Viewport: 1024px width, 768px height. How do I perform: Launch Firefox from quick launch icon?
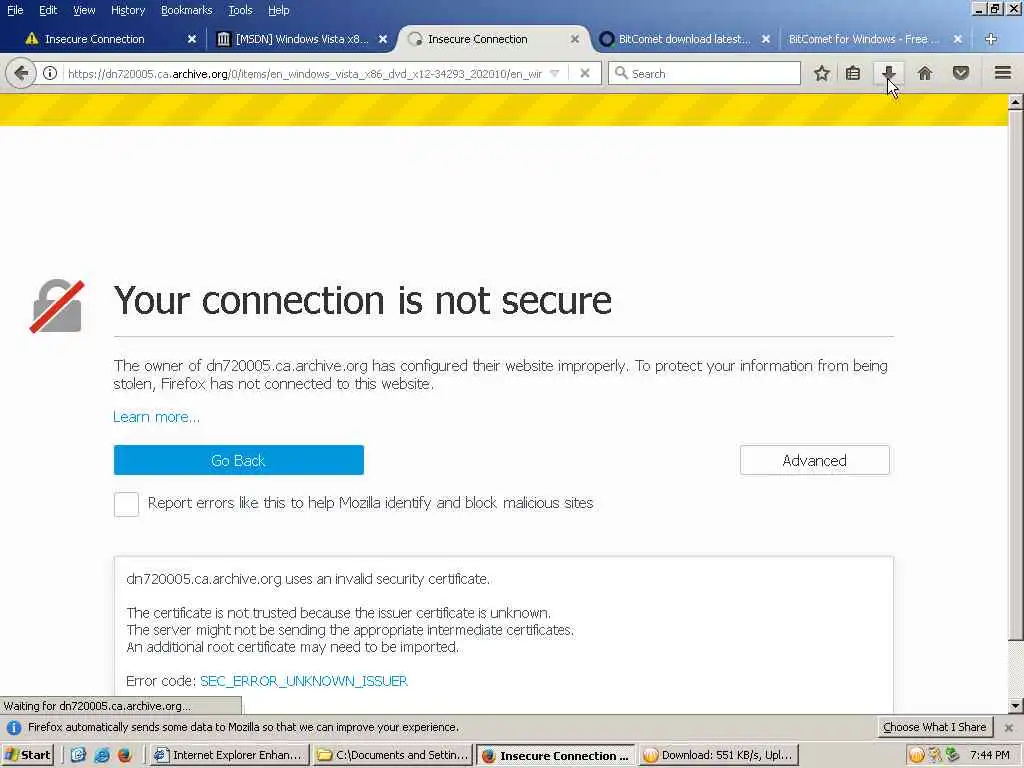coord(124,755)
